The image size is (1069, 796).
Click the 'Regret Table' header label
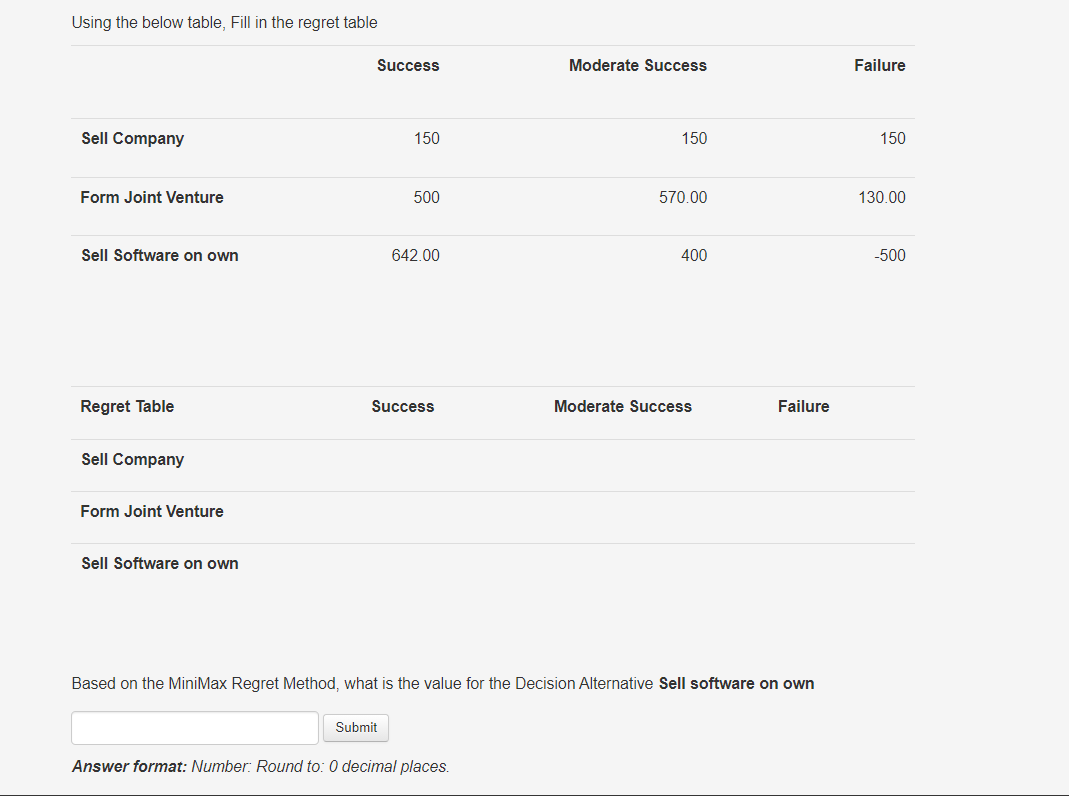127,407
